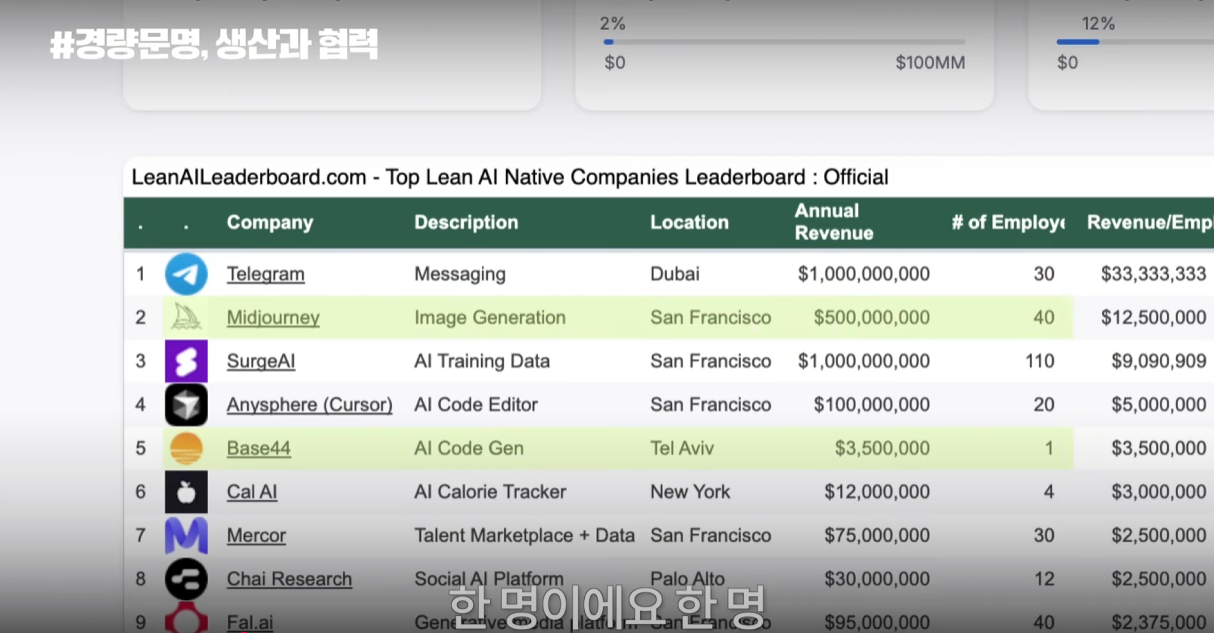Select the 'Tel Aviv' location cell
The image size is (1214, 633).
(x=682, y=448)
